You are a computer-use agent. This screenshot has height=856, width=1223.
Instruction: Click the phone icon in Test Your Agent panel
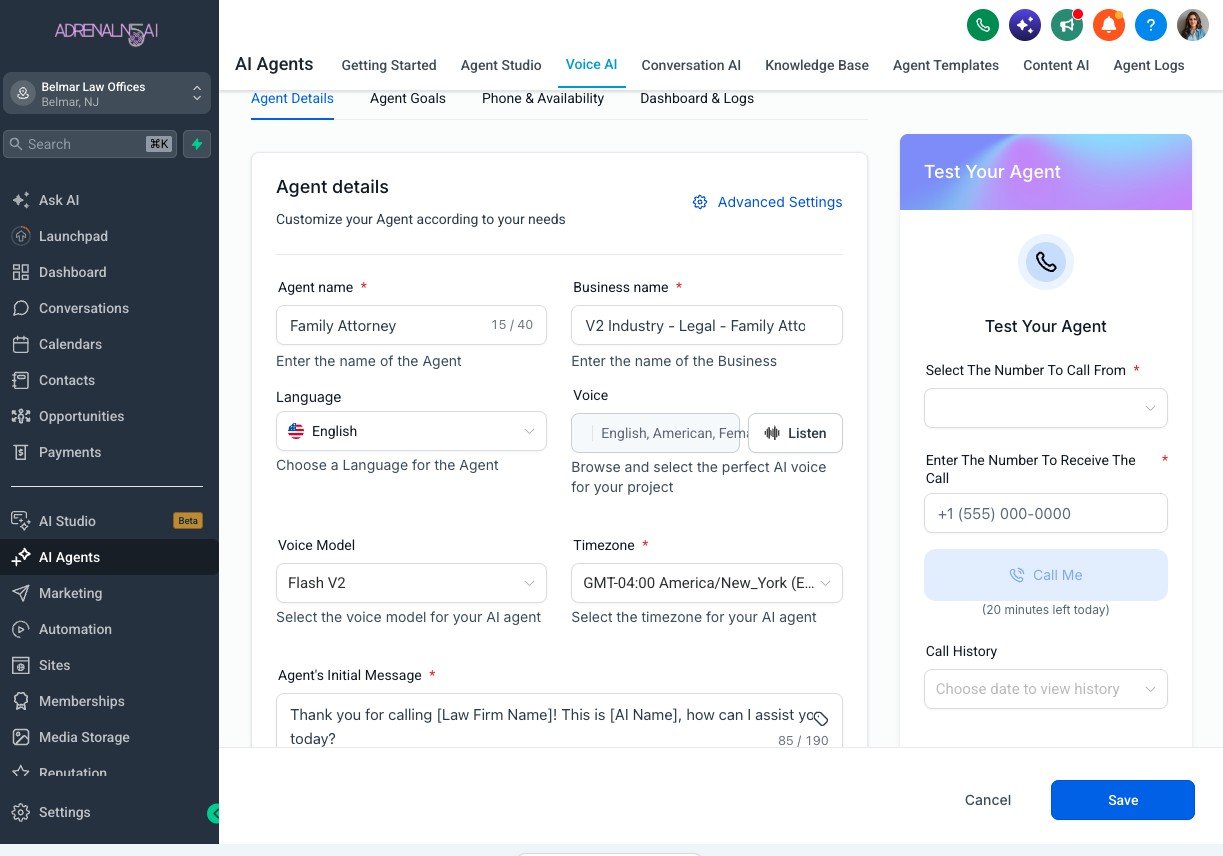(1046, 262)
